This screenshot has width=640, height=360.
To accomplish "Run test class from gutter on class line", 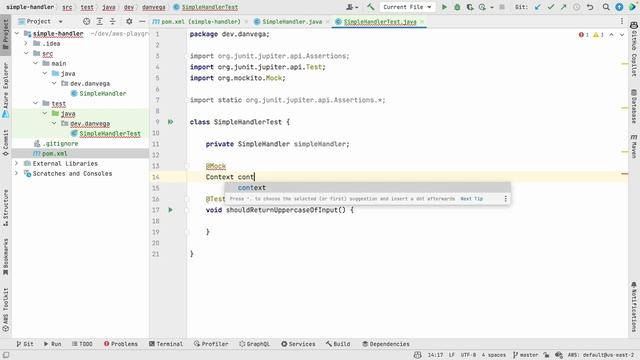I will 170,122.
